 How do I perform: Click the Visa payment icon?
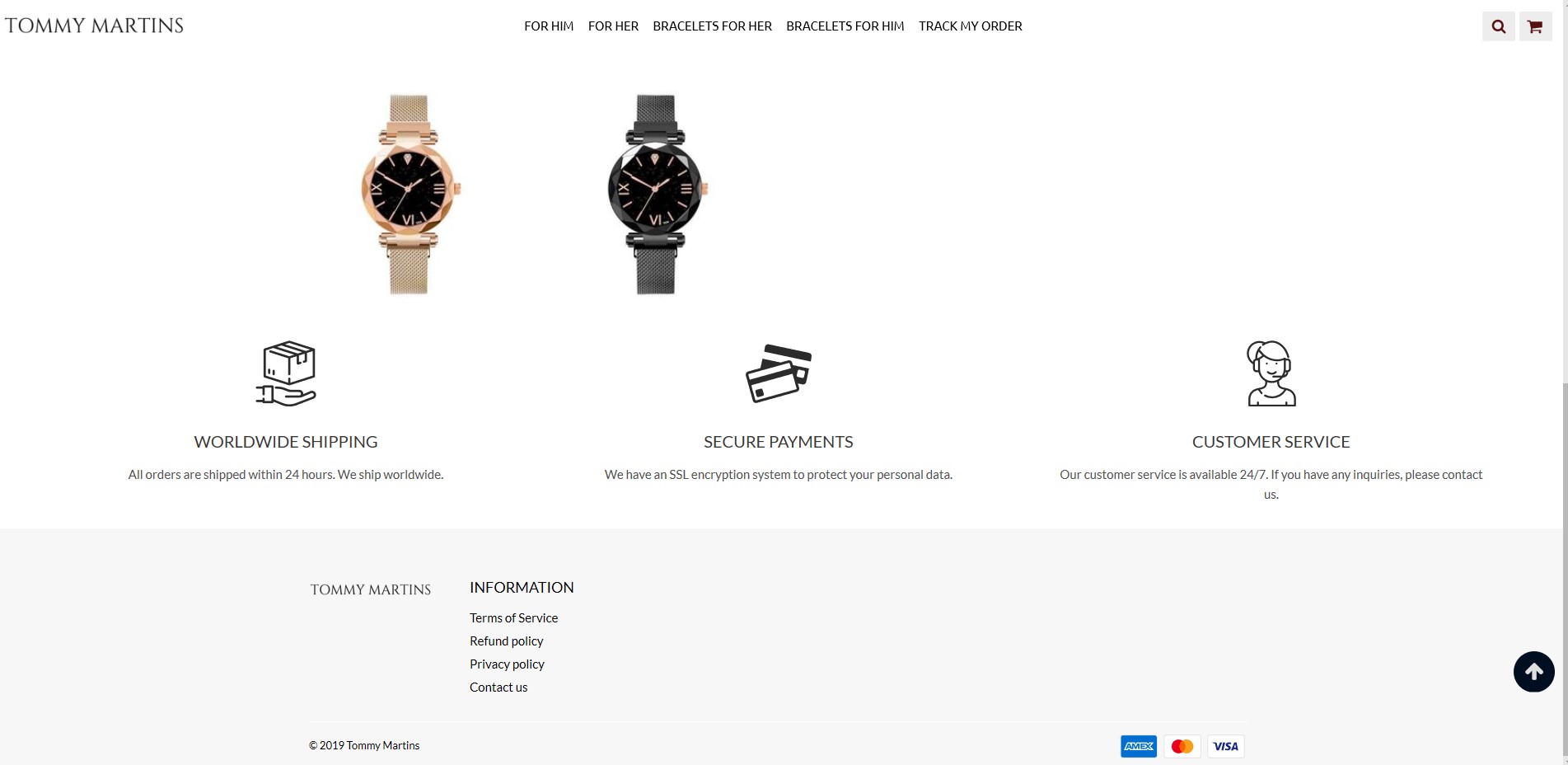[x=1226, y=746]
